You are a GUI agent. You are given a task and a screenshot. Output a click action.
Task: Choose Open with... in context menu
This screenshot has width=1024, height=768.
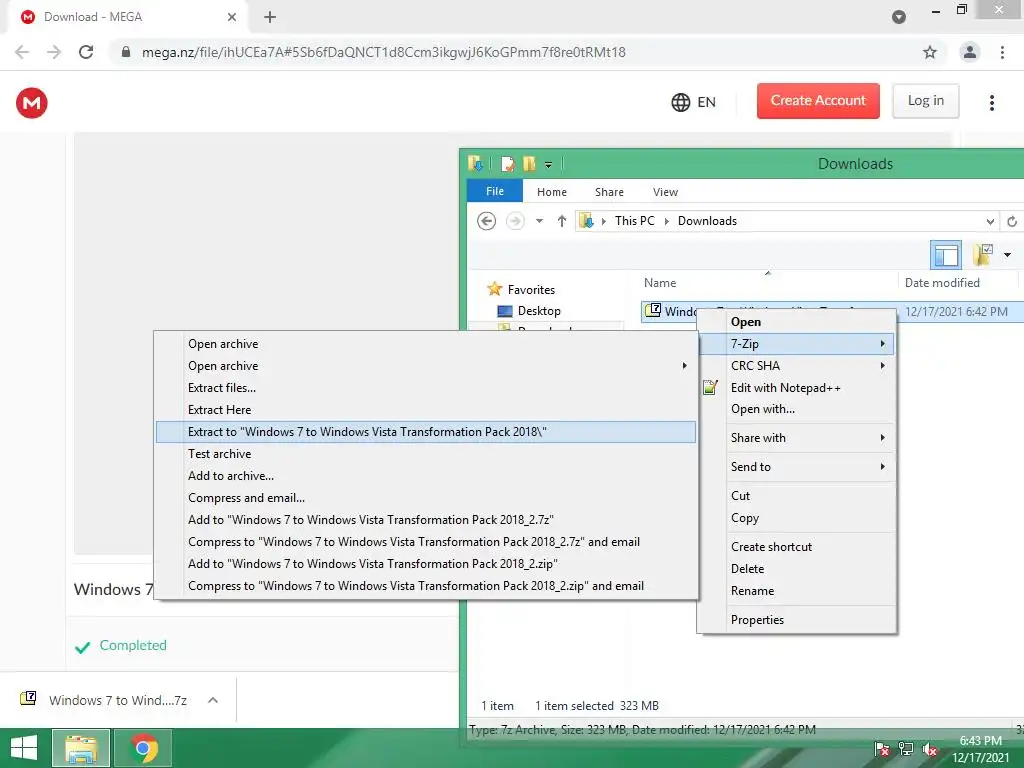pos(796,409)
